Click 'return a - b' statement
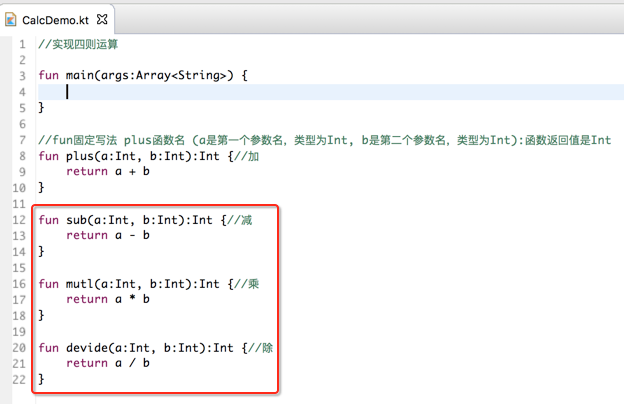Image resolution: width=624 pixels, height=404 pixels. pyautogui.click(x=108, y=236)
